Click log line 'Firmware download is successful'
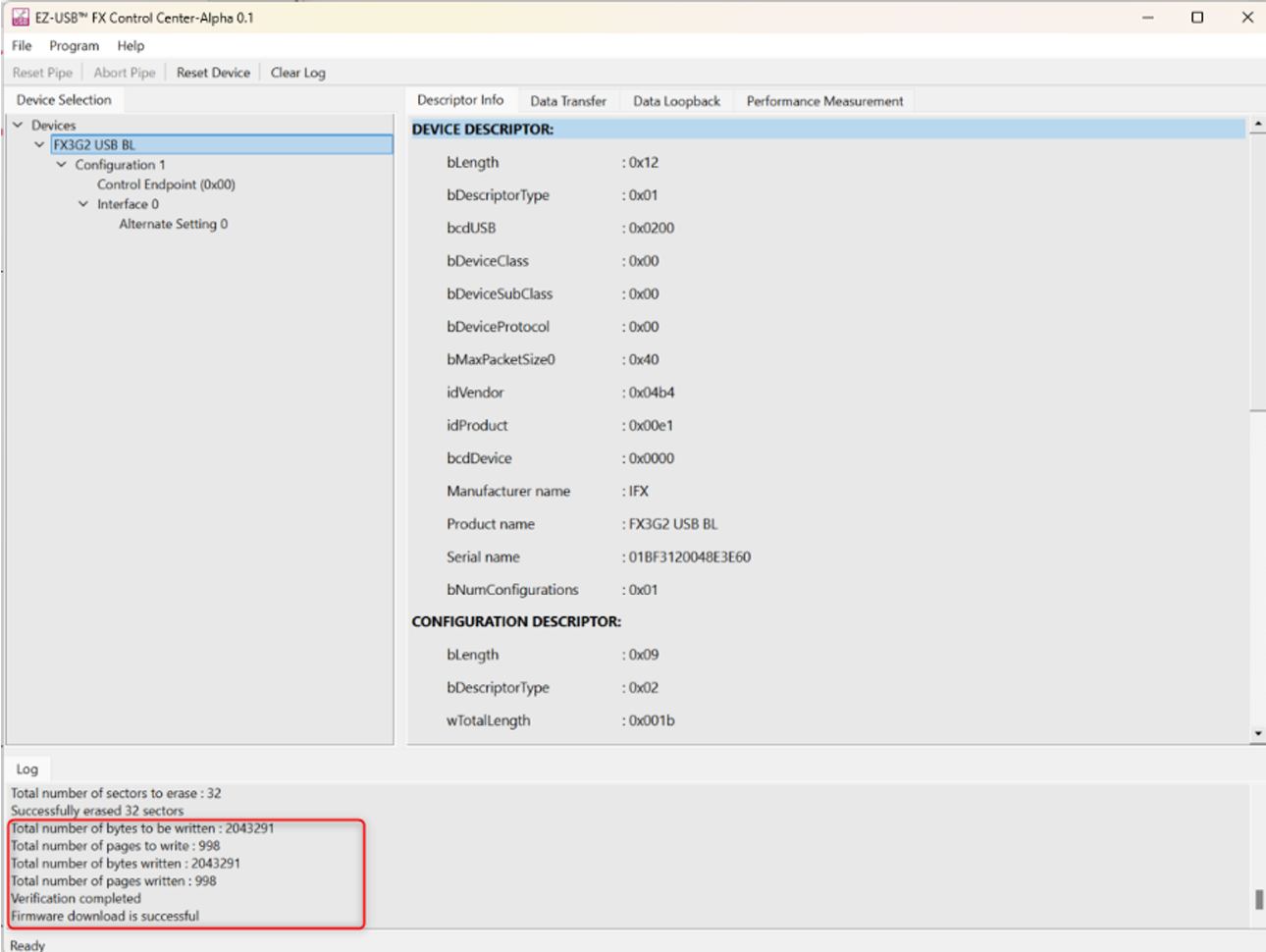This screenshot has height=952, width=1266. pyautogui.click(x=105, y=917)
